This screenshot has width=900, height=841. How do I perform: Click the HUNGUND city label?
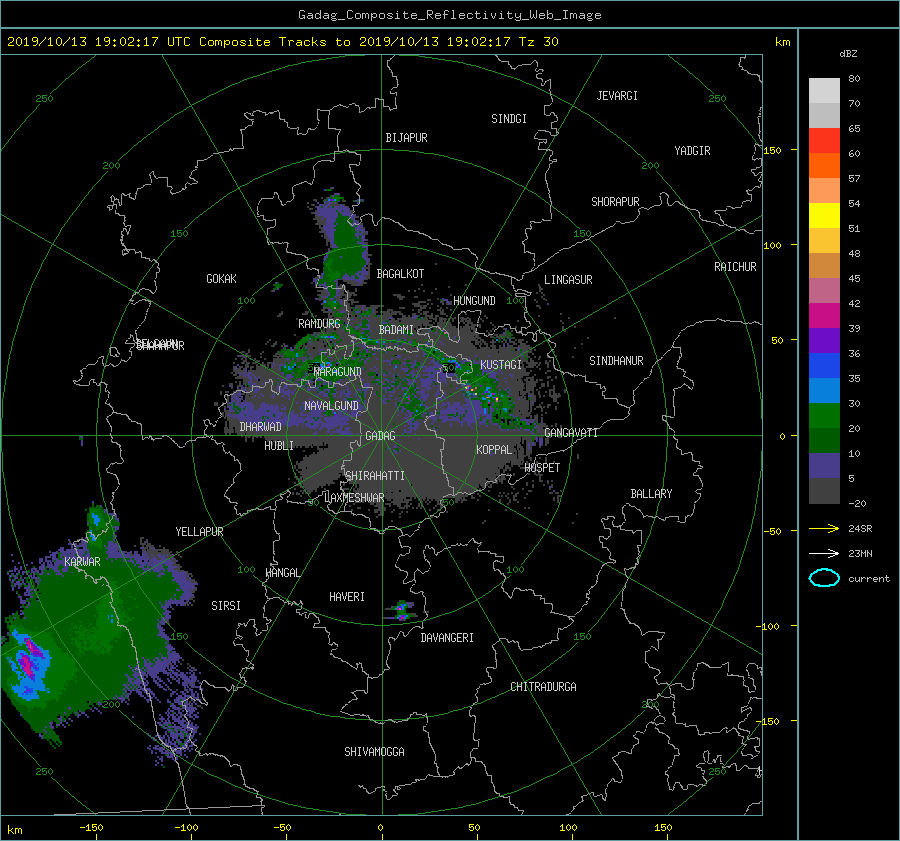tap(474, 301)
